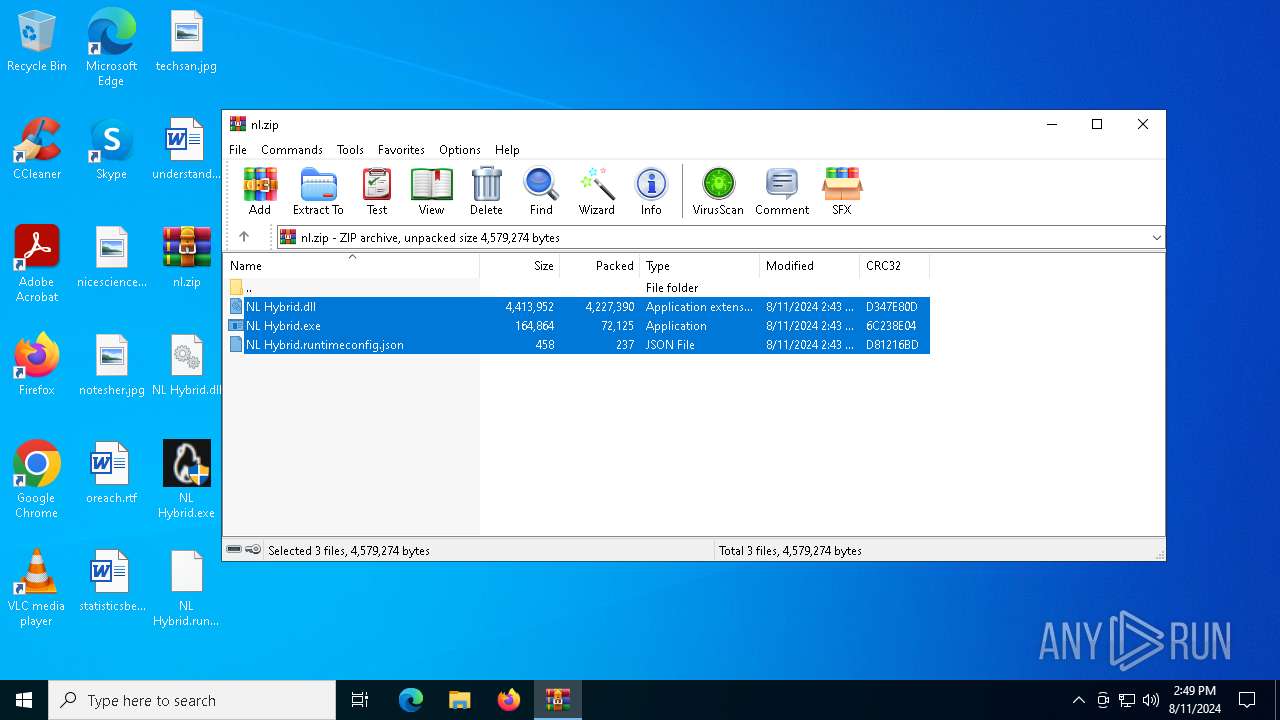1280x720 pixels.
Task: Select NL Hybrid.exe desktop file
Action: click(186, 480)
